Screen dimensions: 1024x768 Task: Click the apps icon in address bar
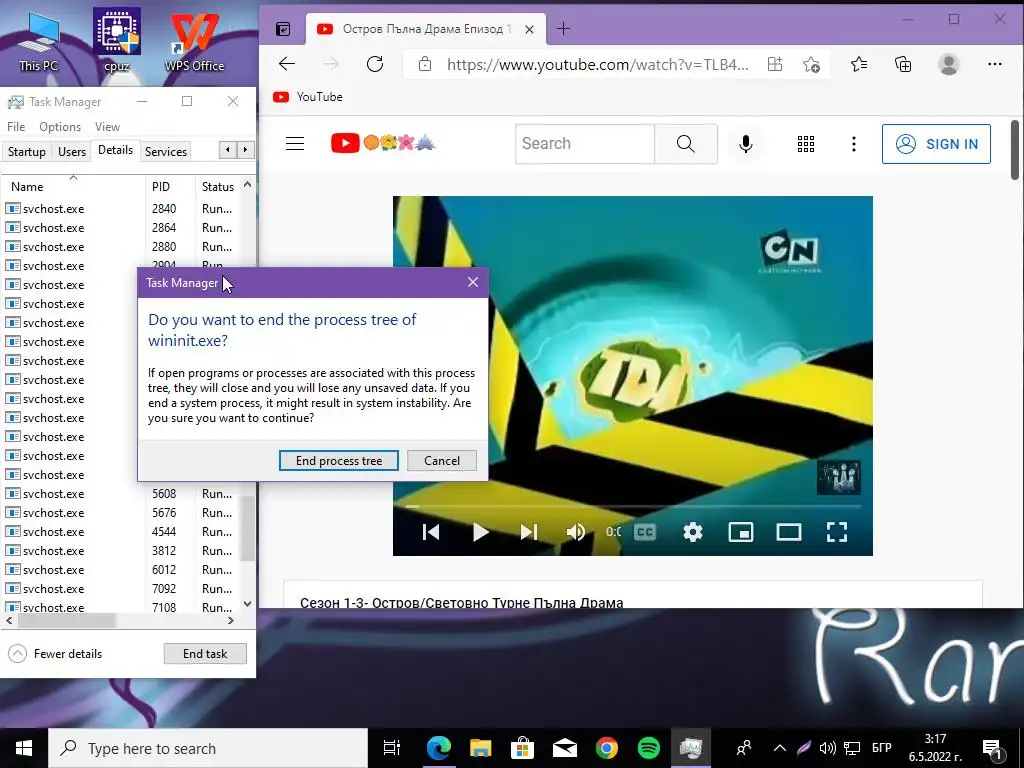(x=775, y=64)
